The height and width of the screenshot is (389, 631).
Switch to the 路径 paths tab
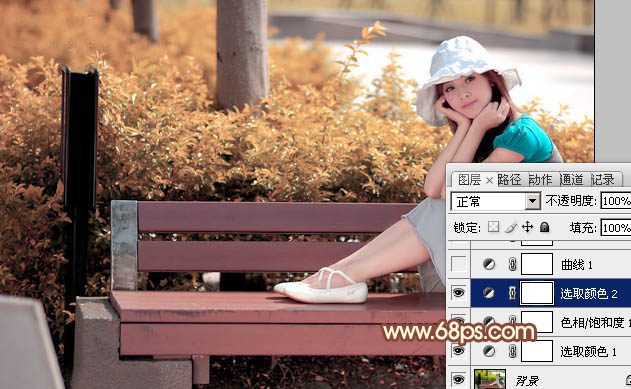point(509,179)
